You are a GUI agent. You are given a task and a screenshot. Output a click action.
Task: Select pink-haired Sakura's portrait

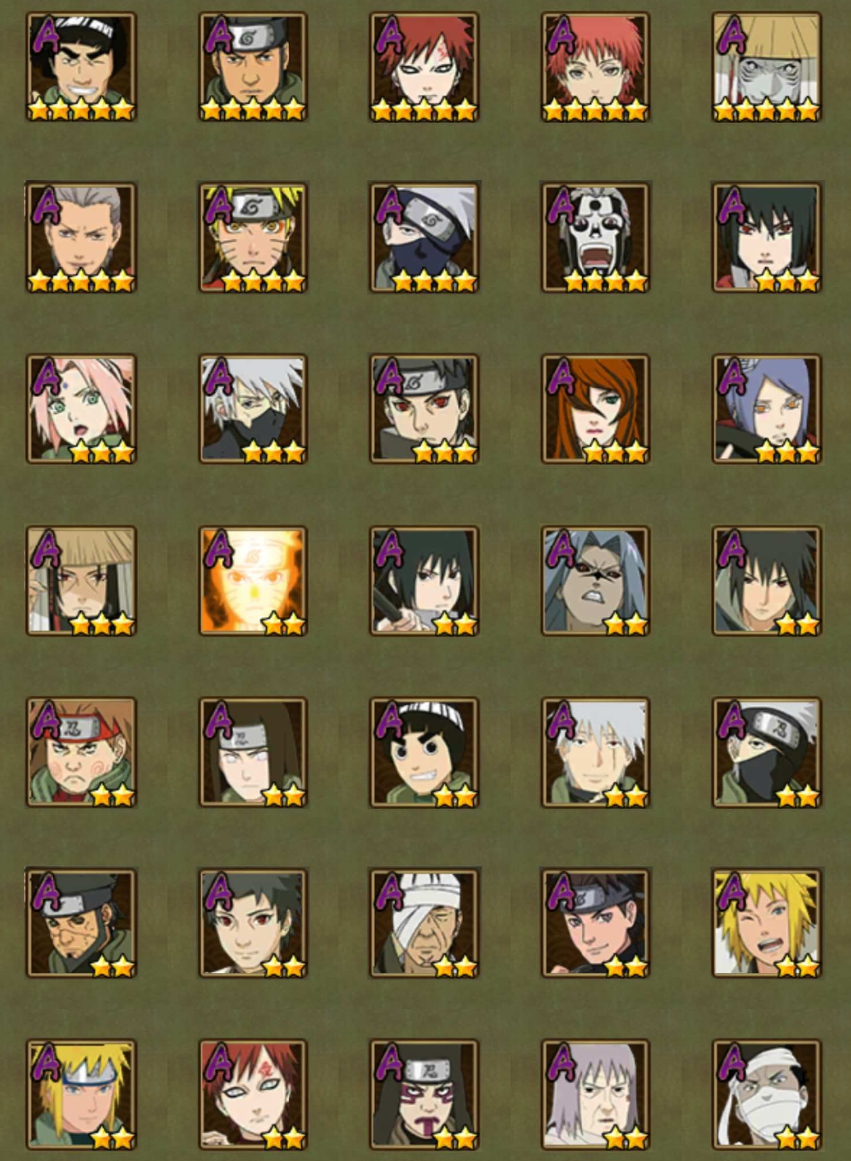(x=81, y=409)
